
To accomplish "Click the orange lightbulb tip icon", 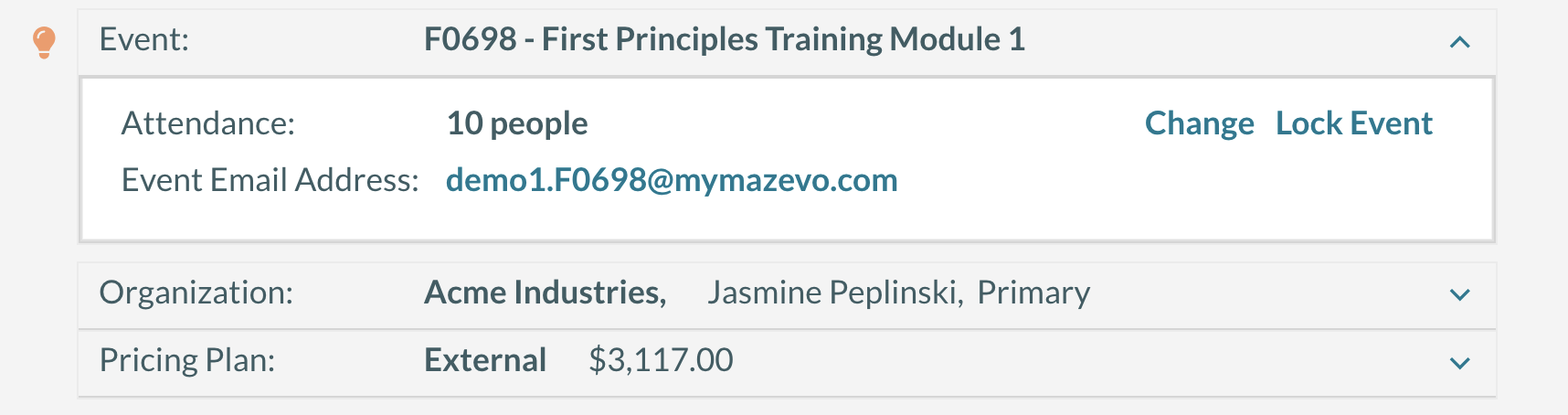I will click(x=44, y=42).
